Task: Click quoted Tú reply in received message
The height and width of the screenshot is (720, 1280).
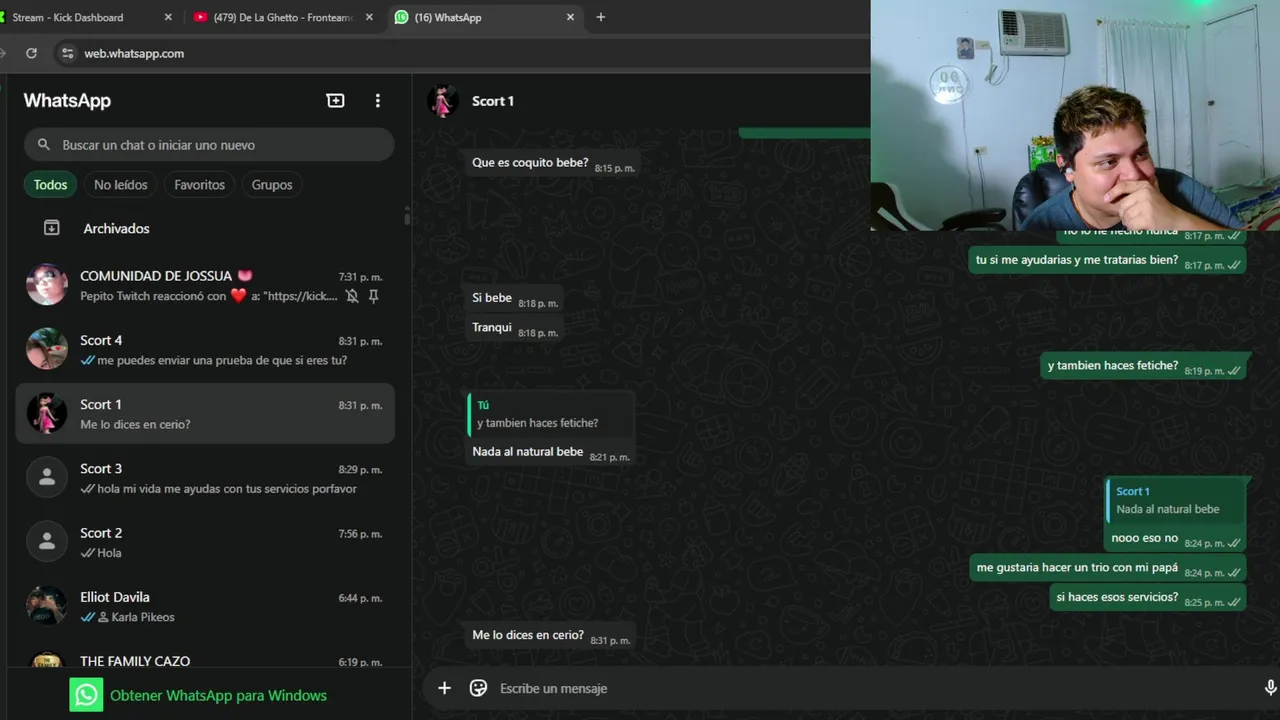Action: click(x=549, y=414)
